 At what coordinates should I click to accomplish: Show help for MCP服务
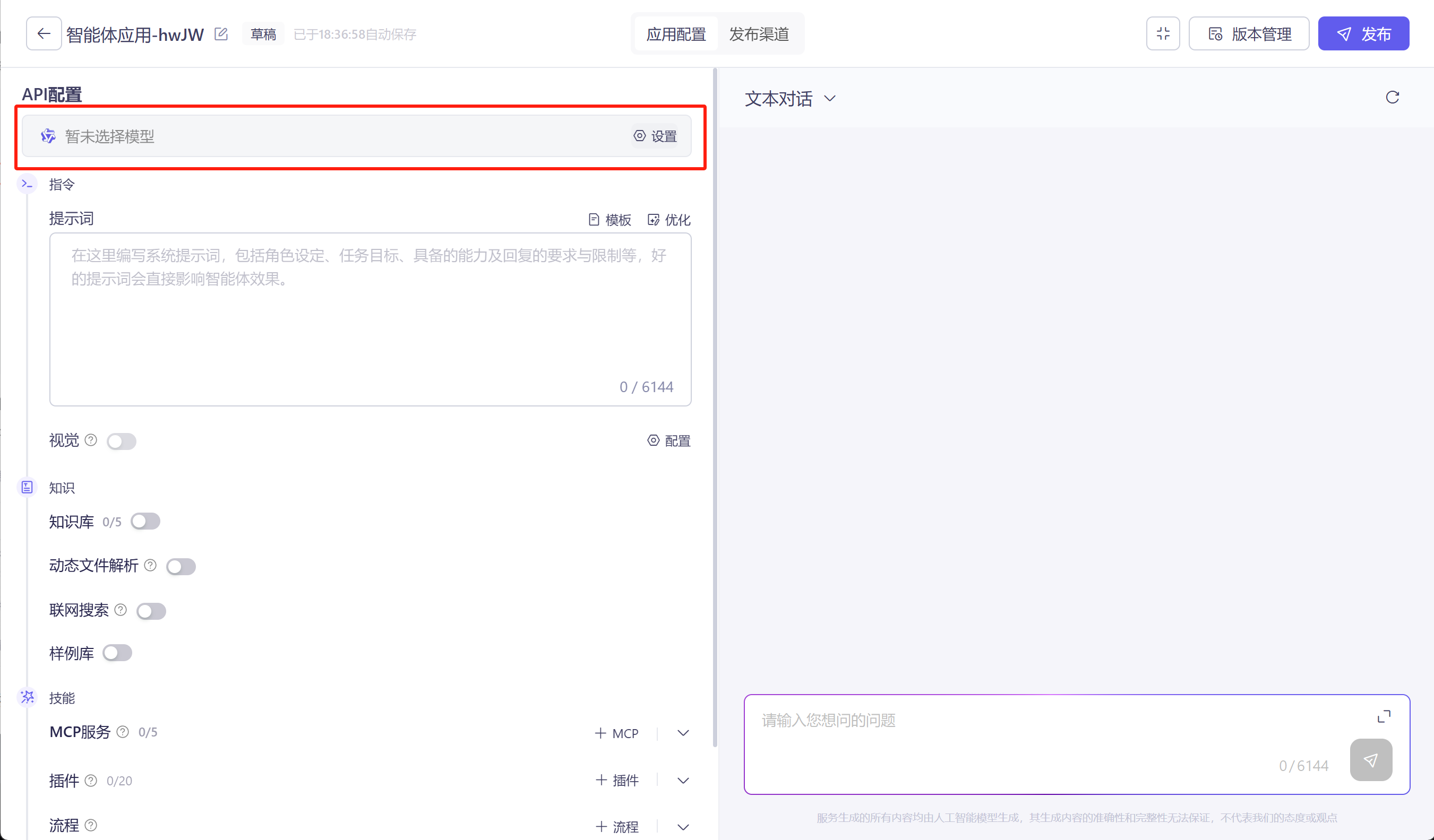(122, 731)
